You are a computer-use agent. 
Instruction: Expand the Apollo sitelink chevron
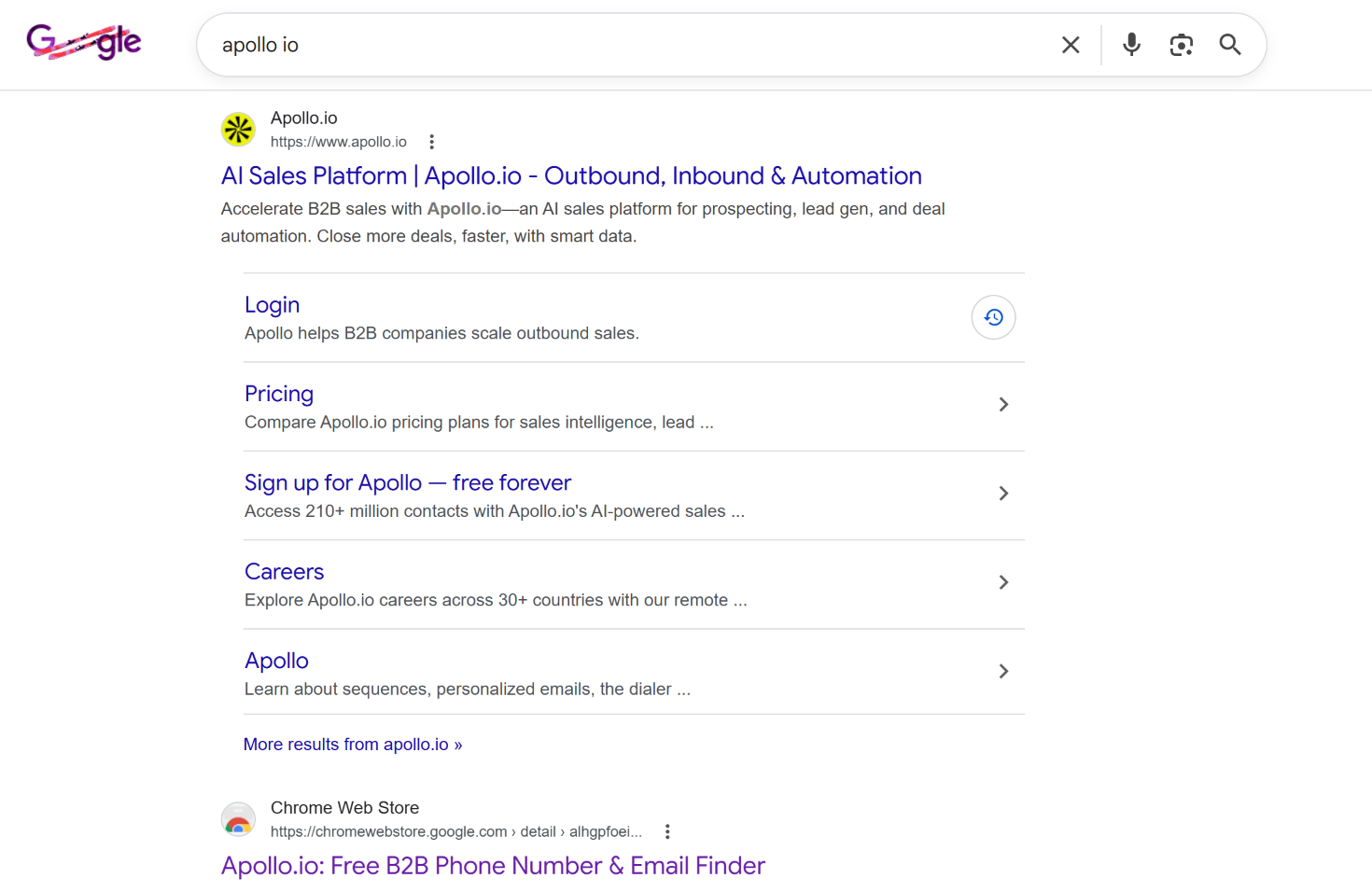1003,671
